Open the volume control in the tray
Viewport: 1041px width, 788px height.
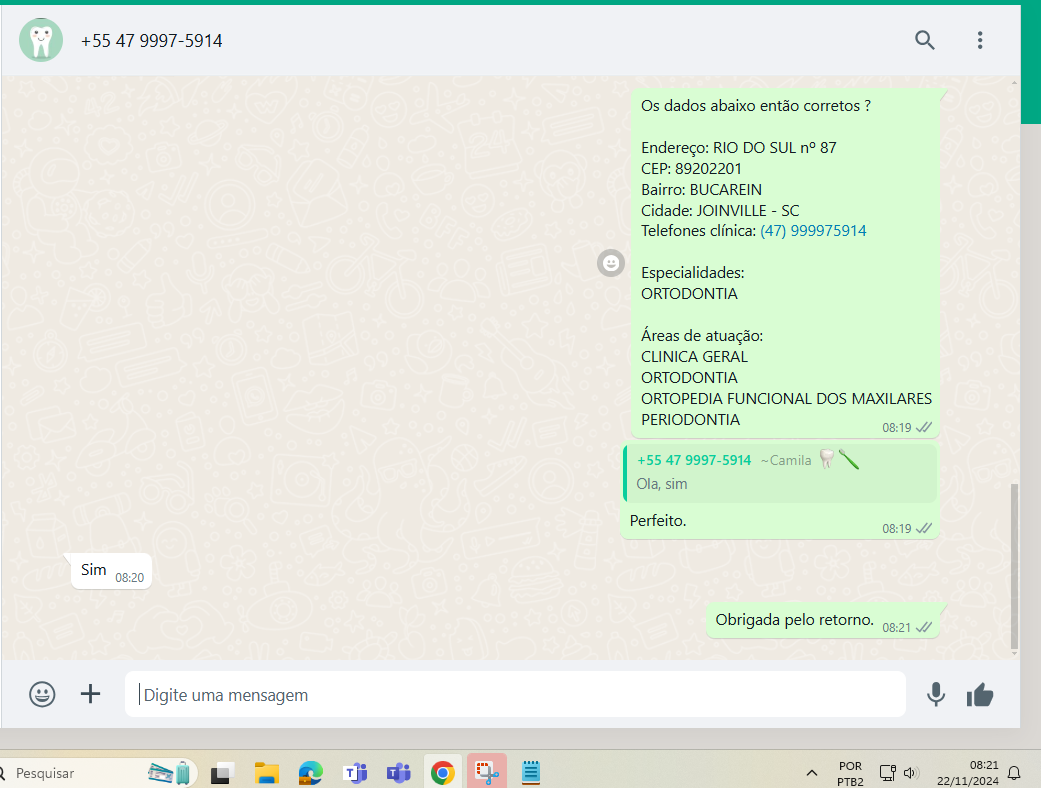tap(910, 773)
